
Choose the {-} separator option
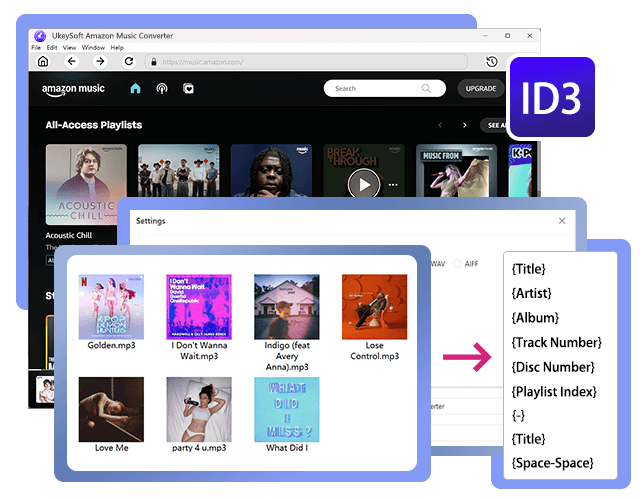tap(518, 416)
